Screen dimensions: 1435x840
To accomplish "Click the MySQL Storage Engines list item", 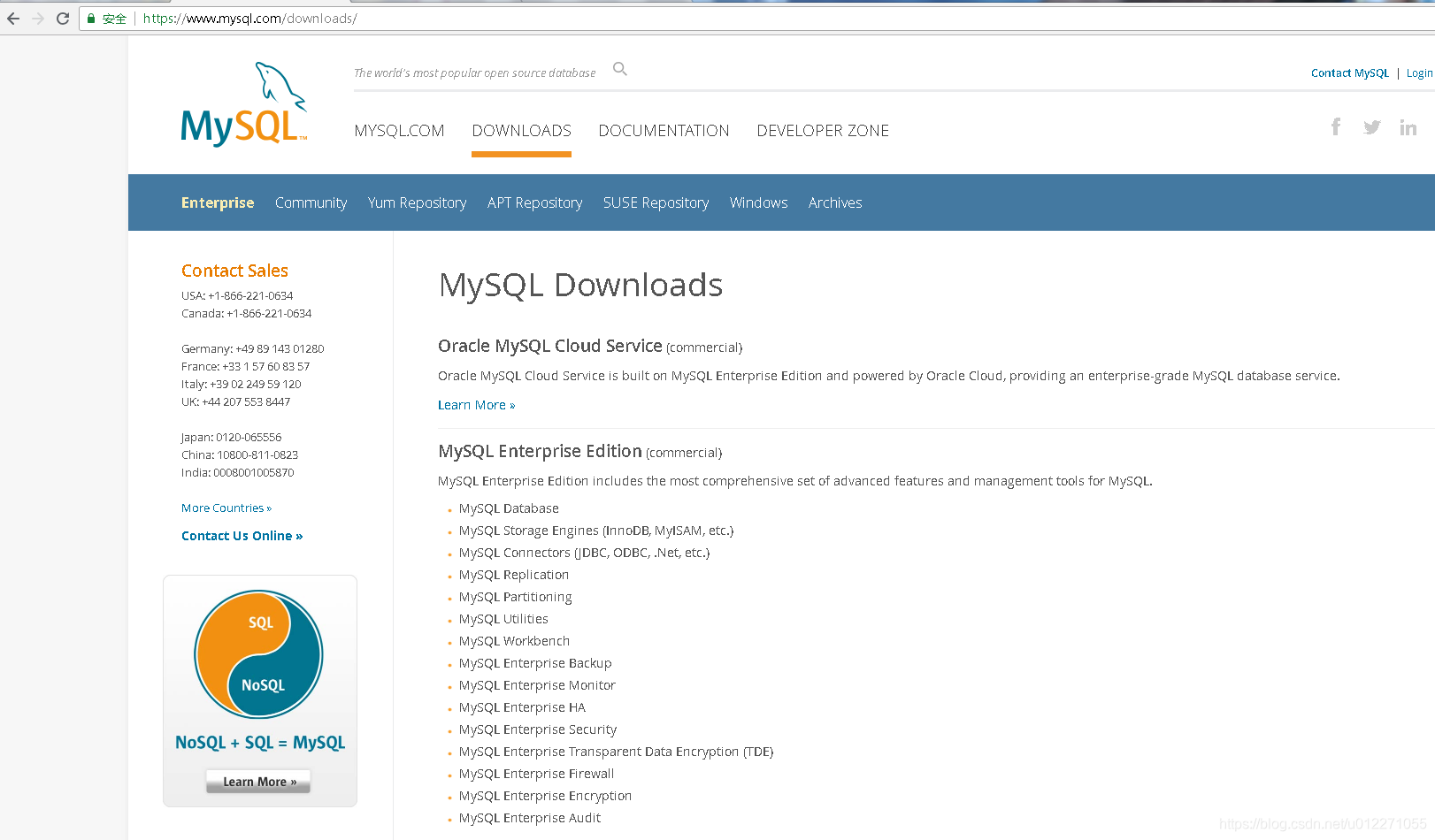I will [x=596, y=531].
